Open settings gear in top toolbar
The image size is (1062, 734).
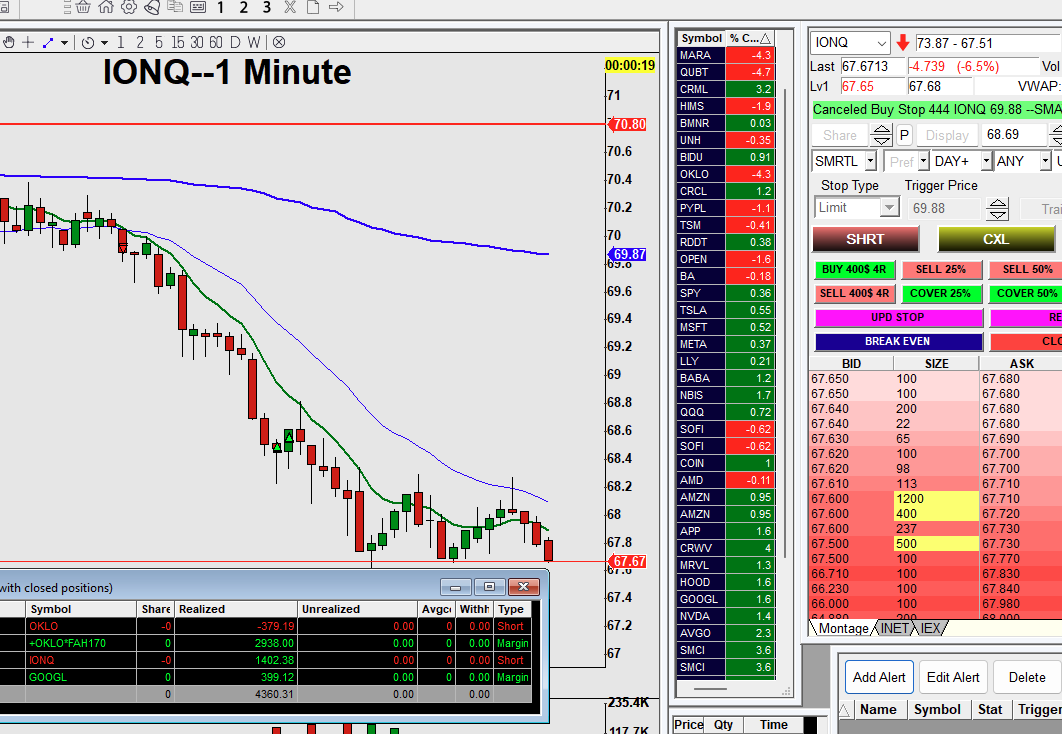tap(129, 7)
